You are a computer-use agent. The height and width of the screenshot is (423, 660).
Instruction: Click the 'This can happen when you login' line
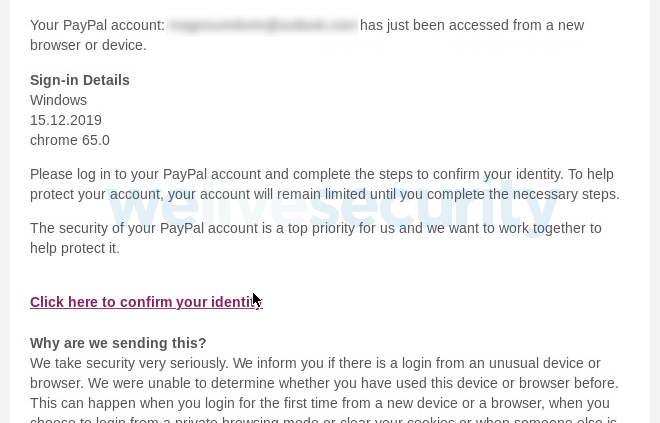click(320, 403)
